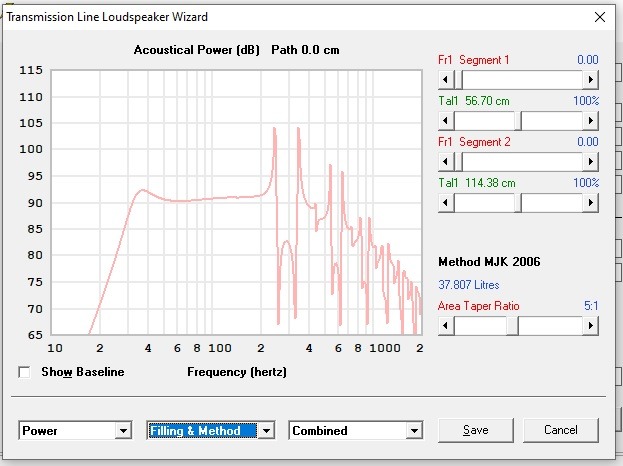This screenshot has height=466, width=623.
Task: Increase Tal1 114.38 cm with right arrow
Action: point(590,203)
